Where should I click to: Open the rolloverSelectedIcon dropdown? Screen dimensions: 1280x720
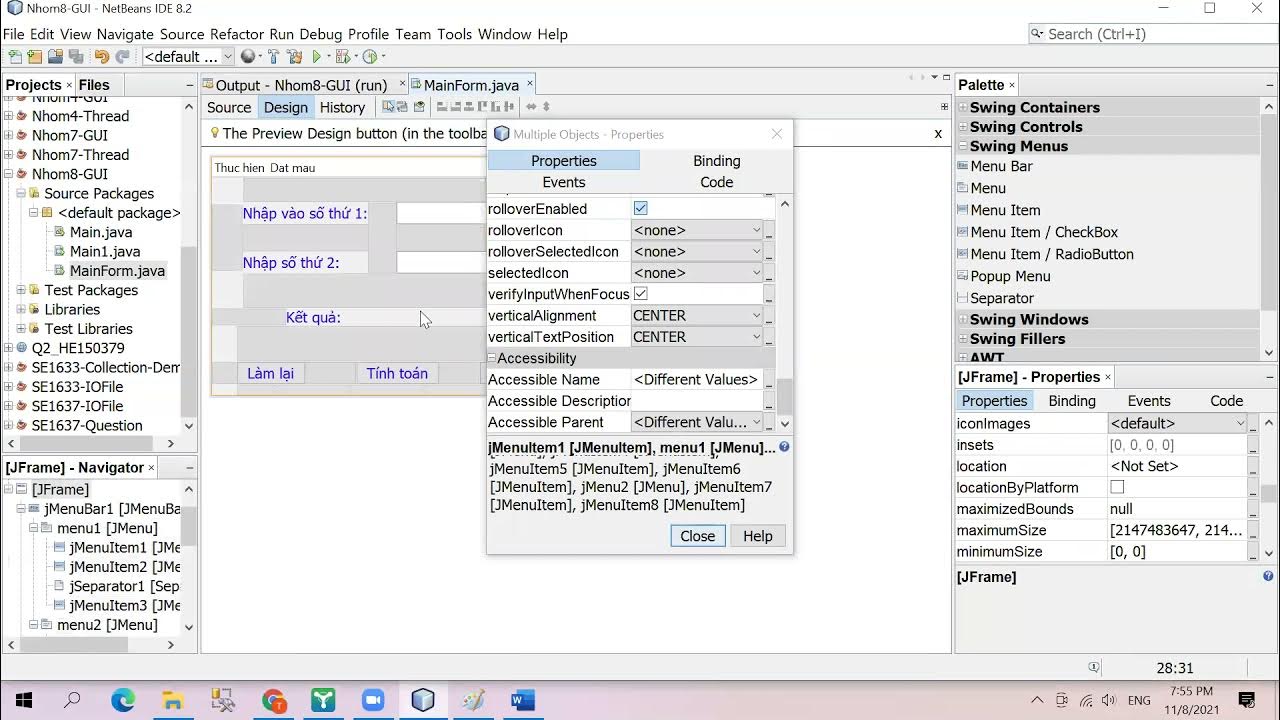coord(697,251)
